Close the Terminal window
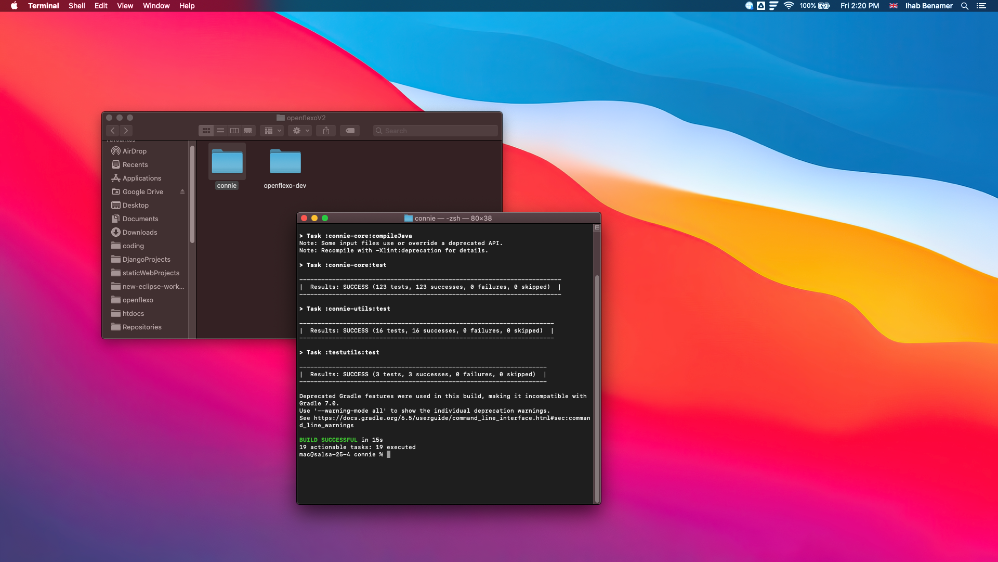The width and height of the screenshot is (998, 562). click(x=304, y=218)
